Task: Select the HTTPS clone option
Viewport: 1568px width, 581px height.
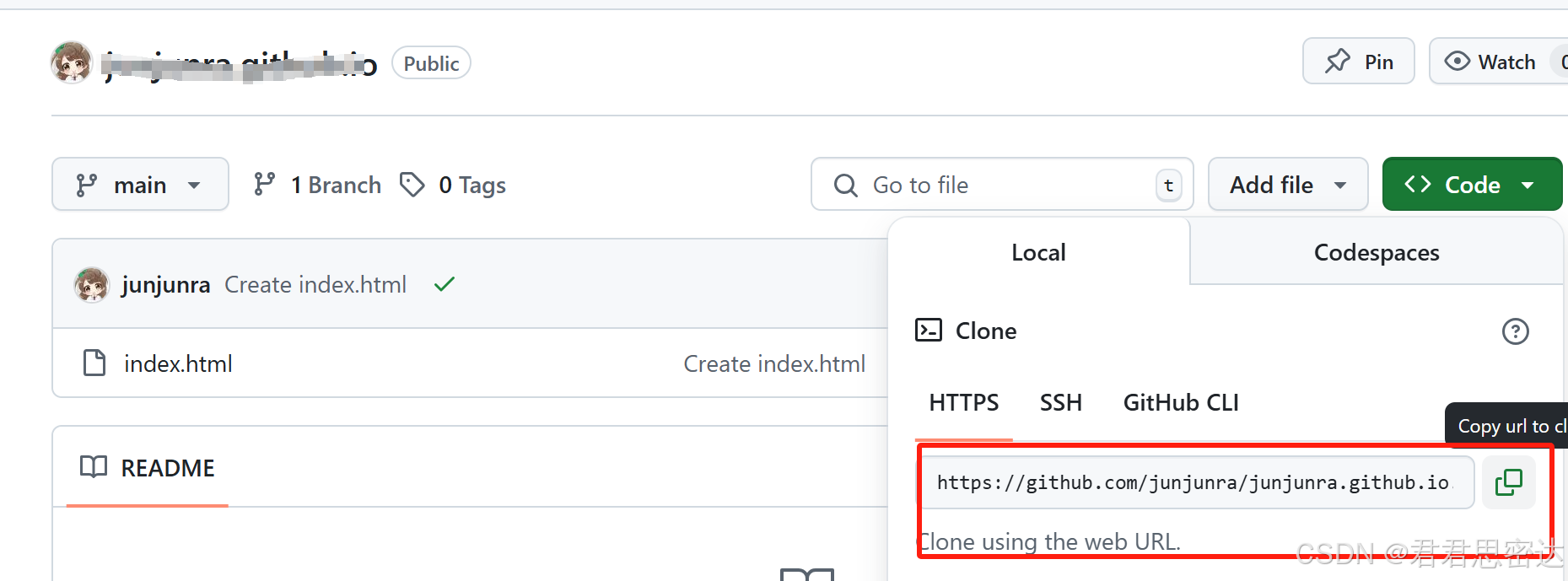Action: coord(963,402)
